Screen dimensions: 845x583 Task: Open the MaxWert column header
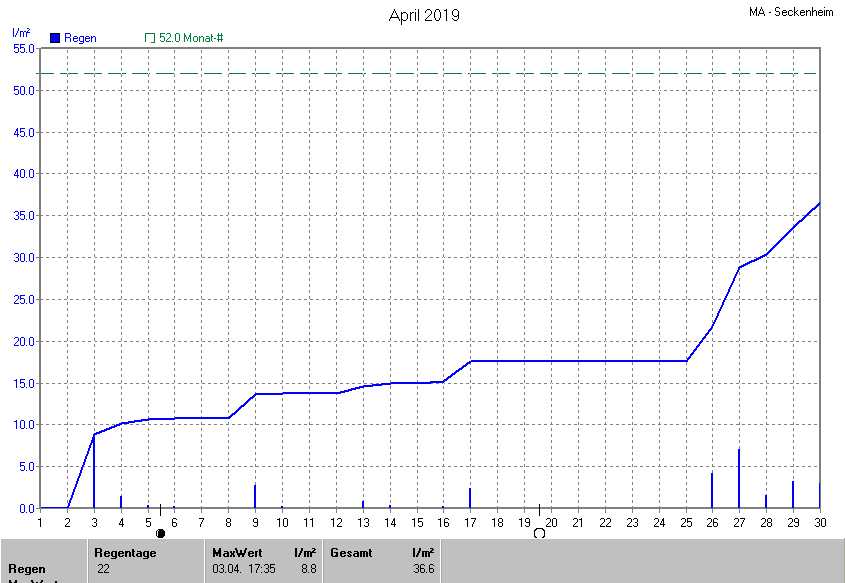point(236,552)
